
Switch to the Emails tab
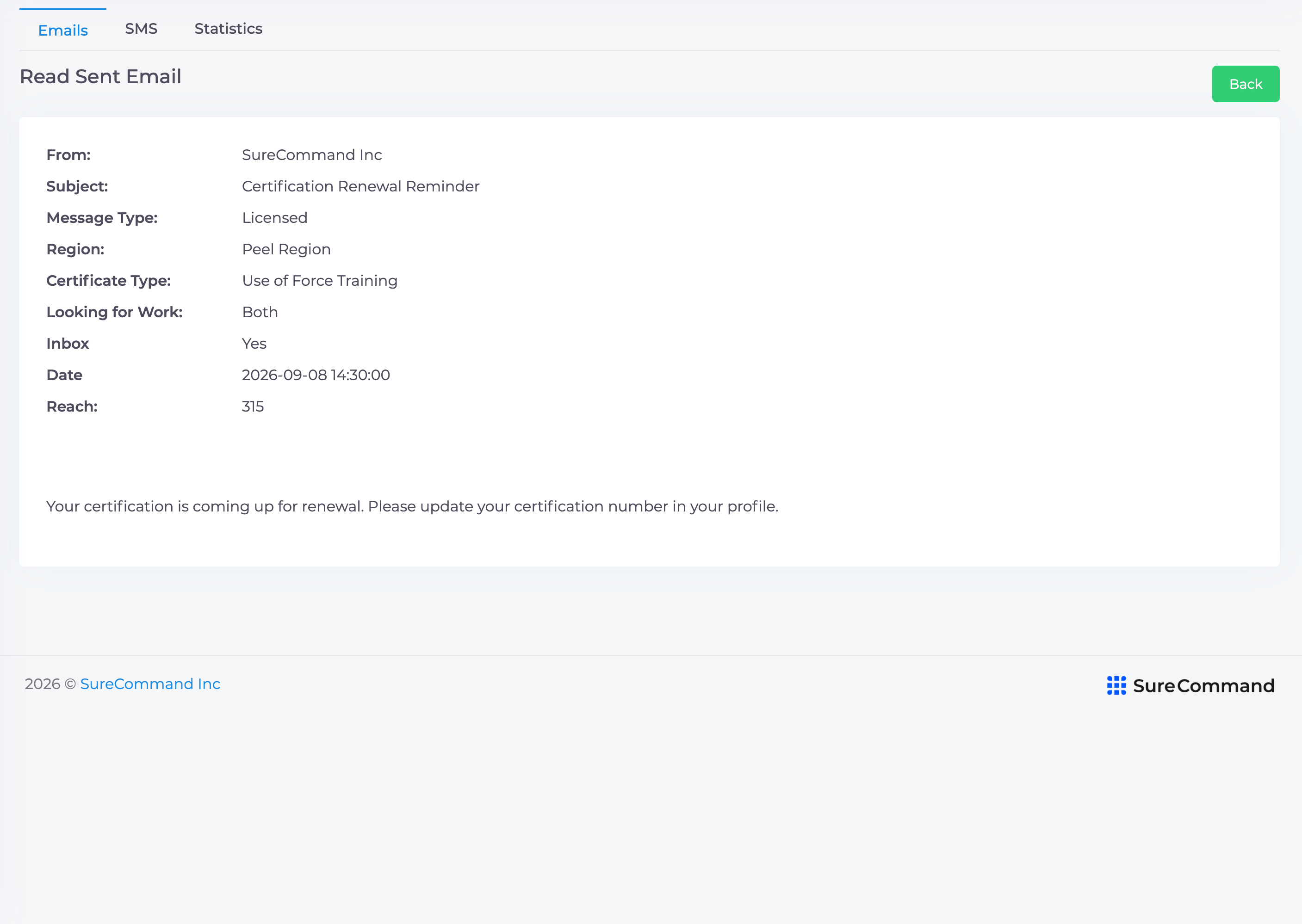pyautogui.click(x=62, y=30)
